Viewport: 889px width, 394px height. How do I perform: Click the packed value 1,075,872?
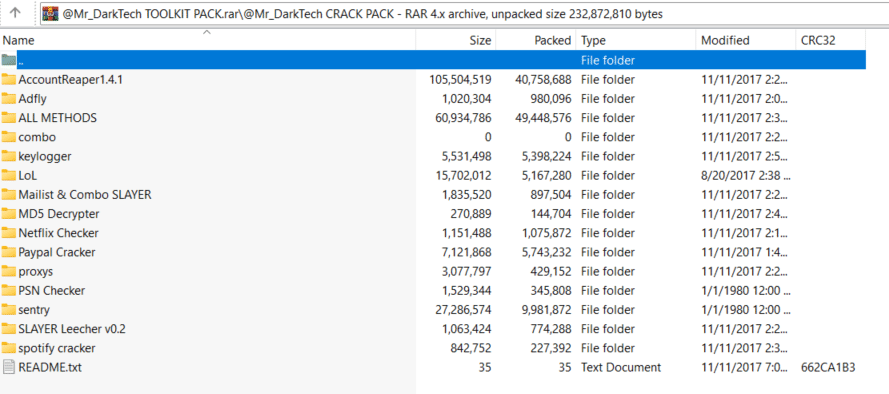pos(546,233)
